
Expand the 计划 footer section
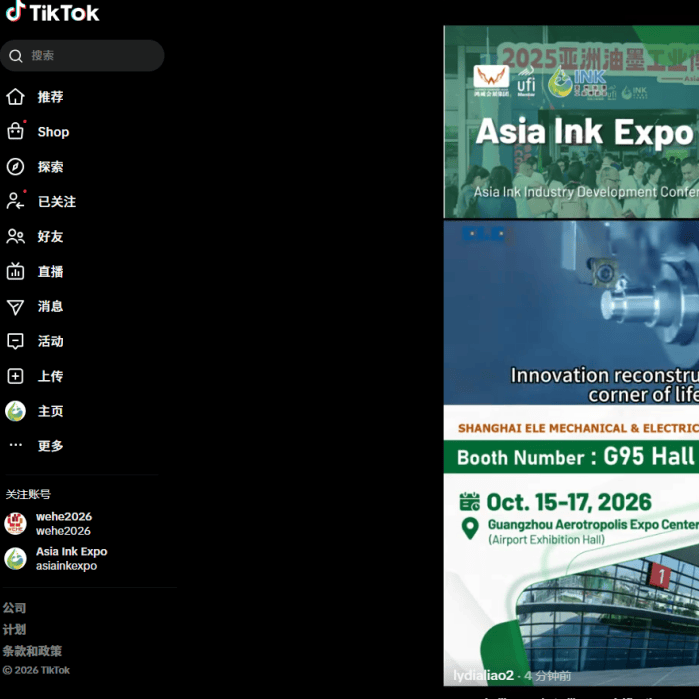coord(14,630)
